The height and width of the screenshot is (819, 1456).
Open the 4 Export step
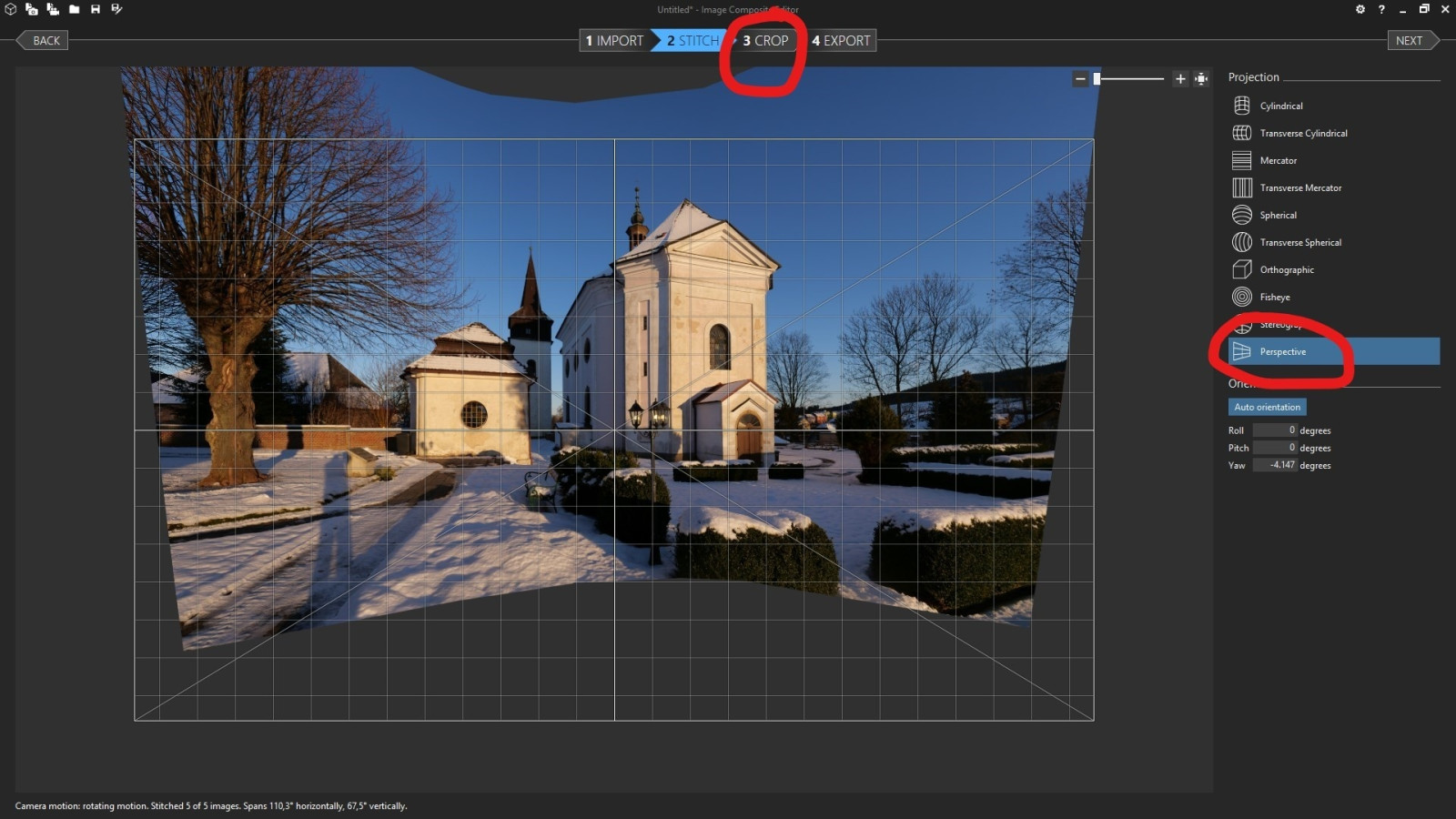coord(841,40)
